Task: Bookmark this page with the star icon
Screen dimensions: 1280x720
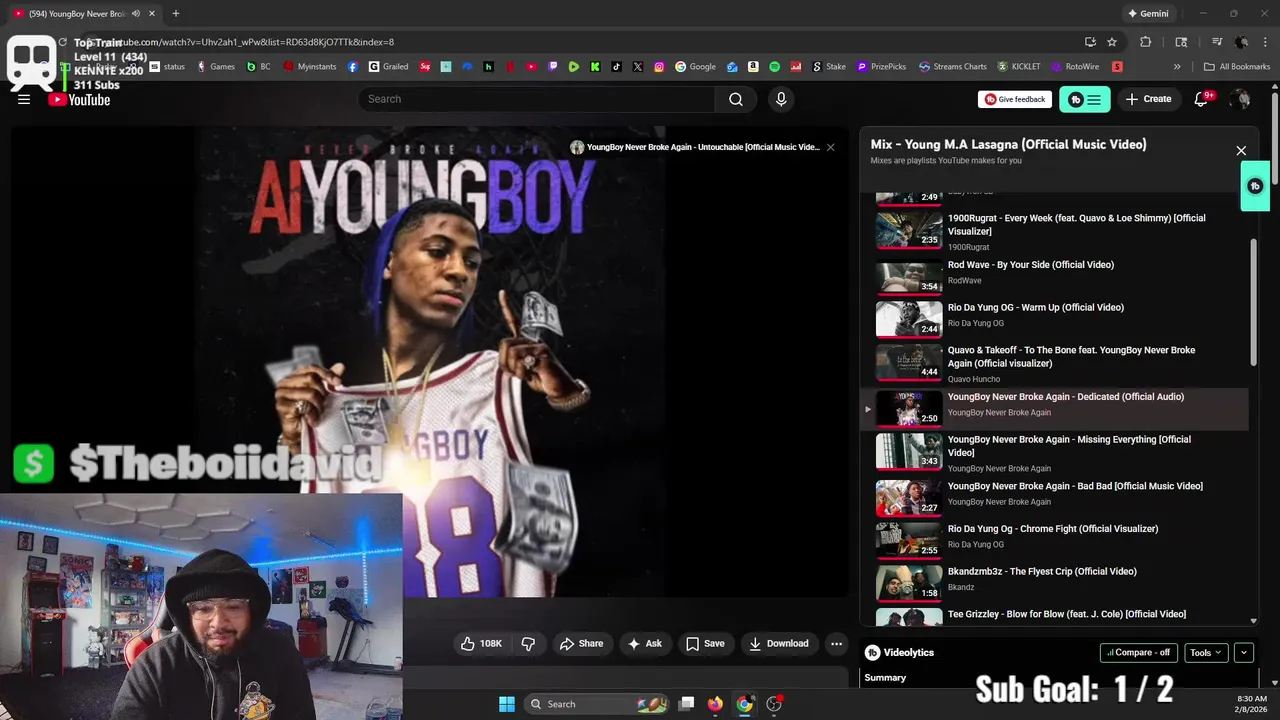Action: point(1112,42)
